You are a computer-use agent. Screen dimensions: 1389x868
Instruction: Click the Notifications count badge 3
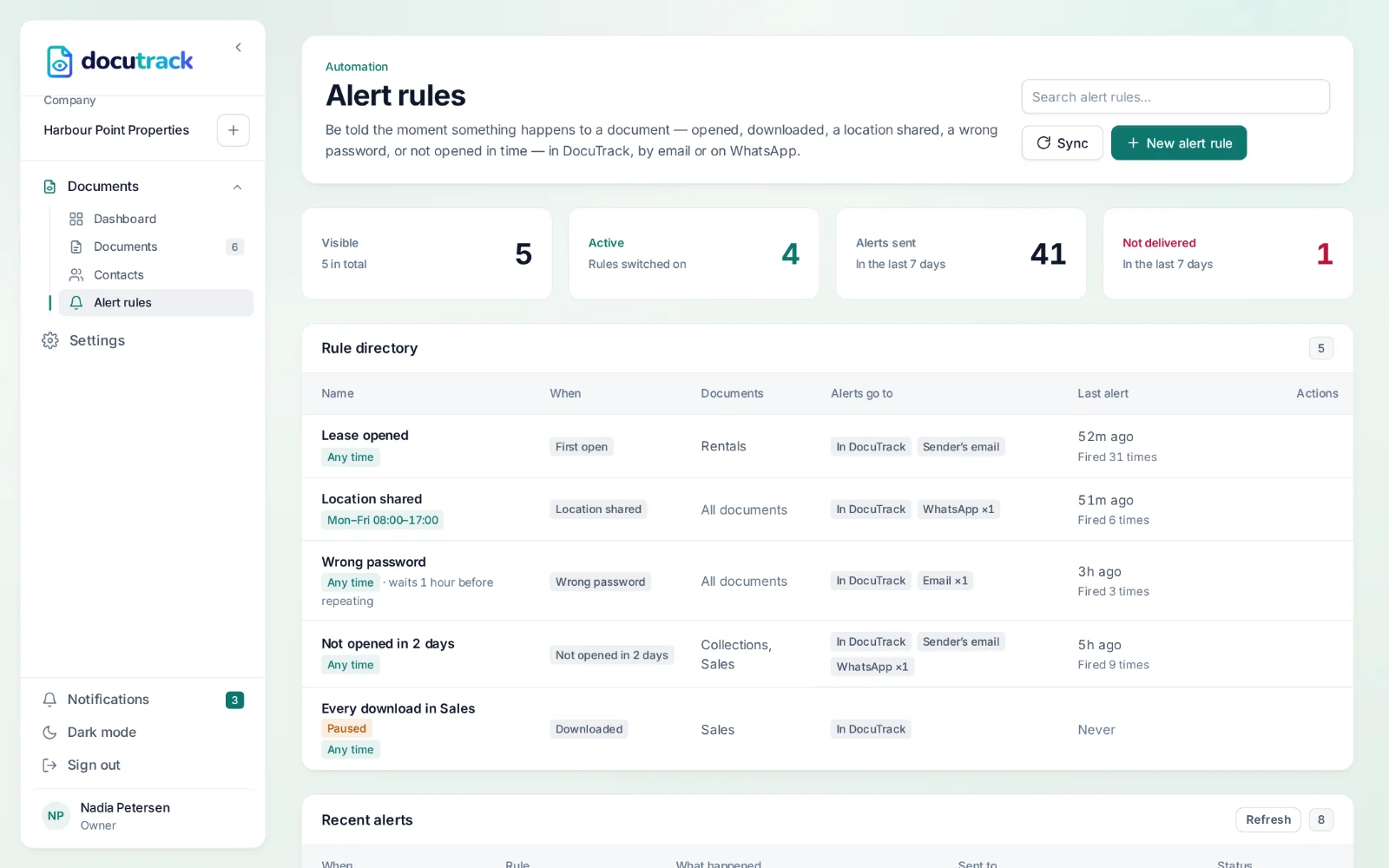click(x=234, y=700)
